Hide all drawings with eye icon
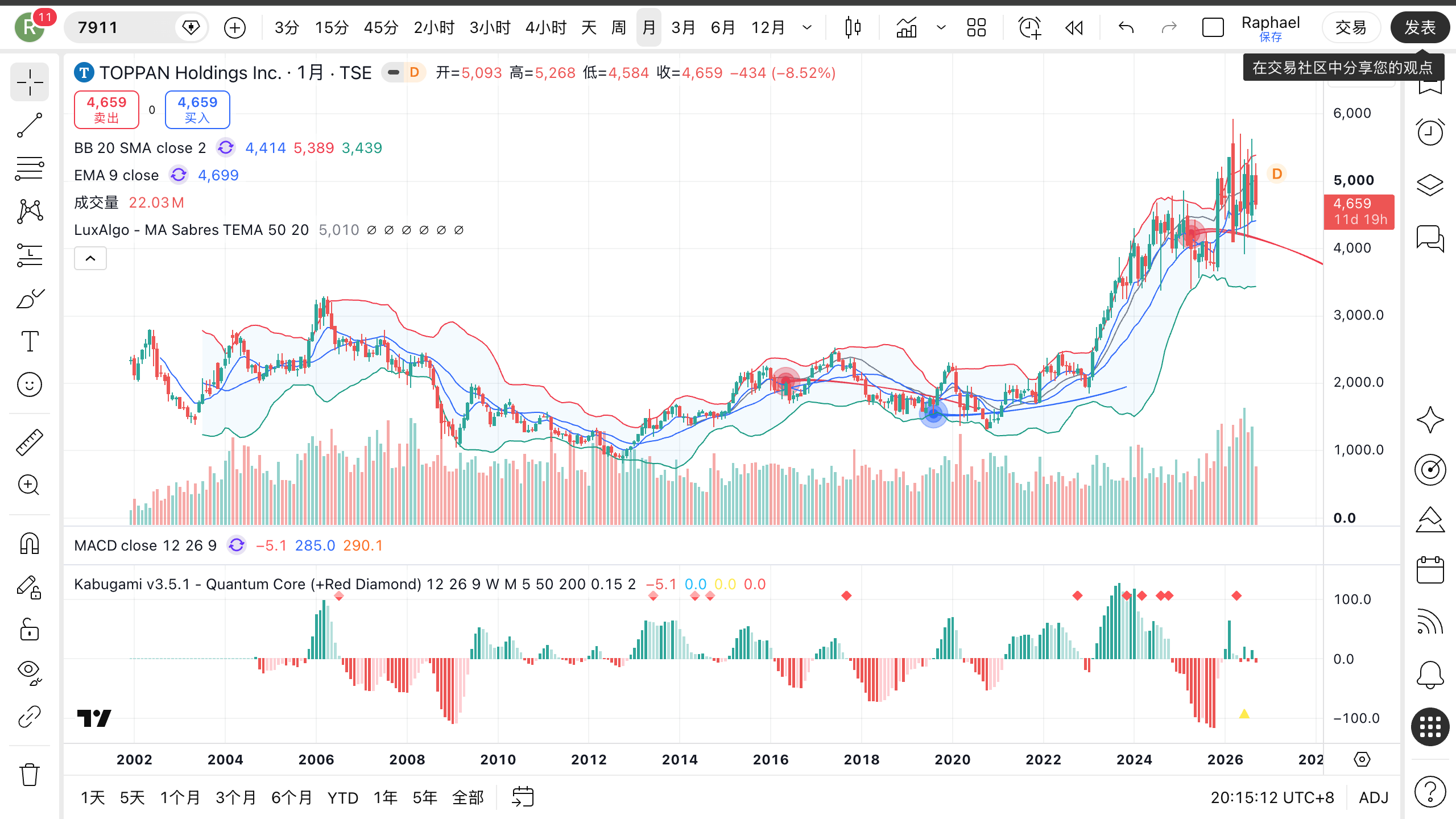Image resolution: width=1456 pixels, height=819 pixels. [x=30, y=673]
